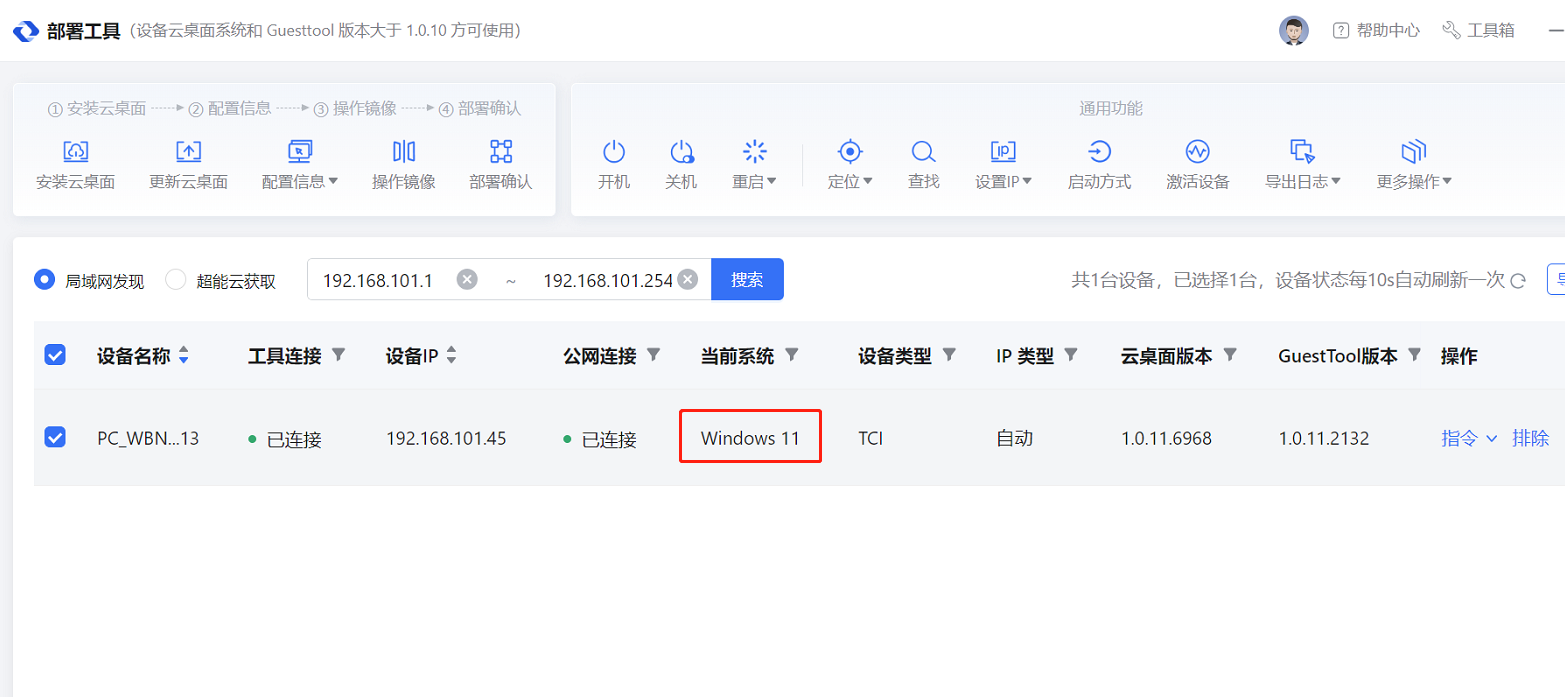Click the 排除 exclude link
The width and height of the screenshot is (1565, 697).
click(x=1530, y=438)
